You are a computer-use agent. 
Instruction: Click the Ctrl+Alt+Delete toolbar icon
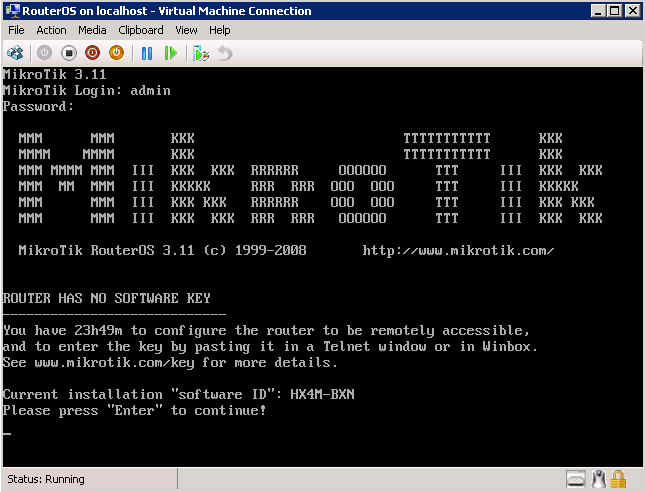[15, 53]
